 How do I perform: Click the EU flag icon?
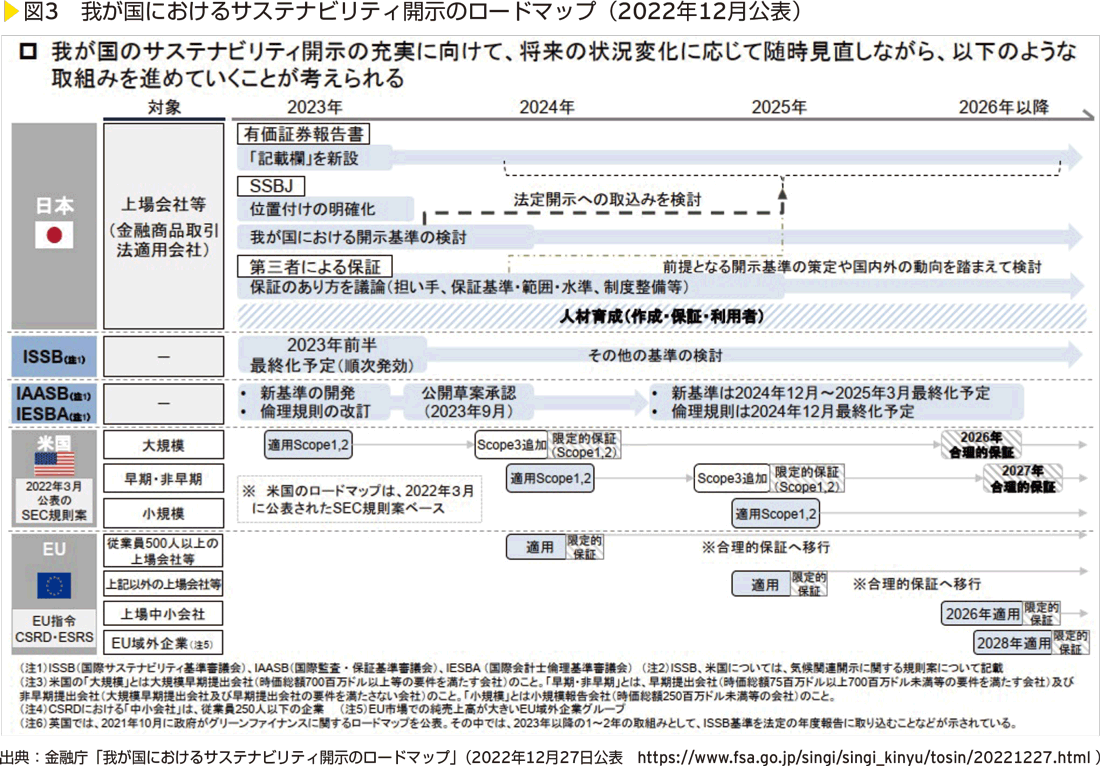point(54,585)
